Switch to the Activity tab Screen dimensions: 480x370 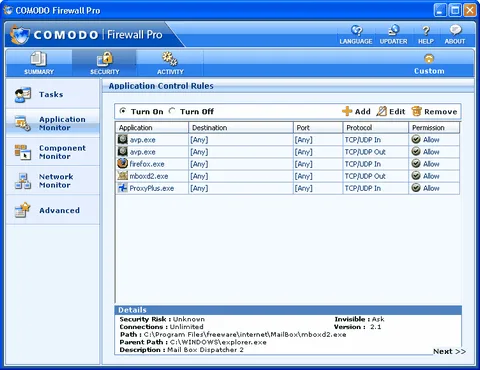point(170,63)
